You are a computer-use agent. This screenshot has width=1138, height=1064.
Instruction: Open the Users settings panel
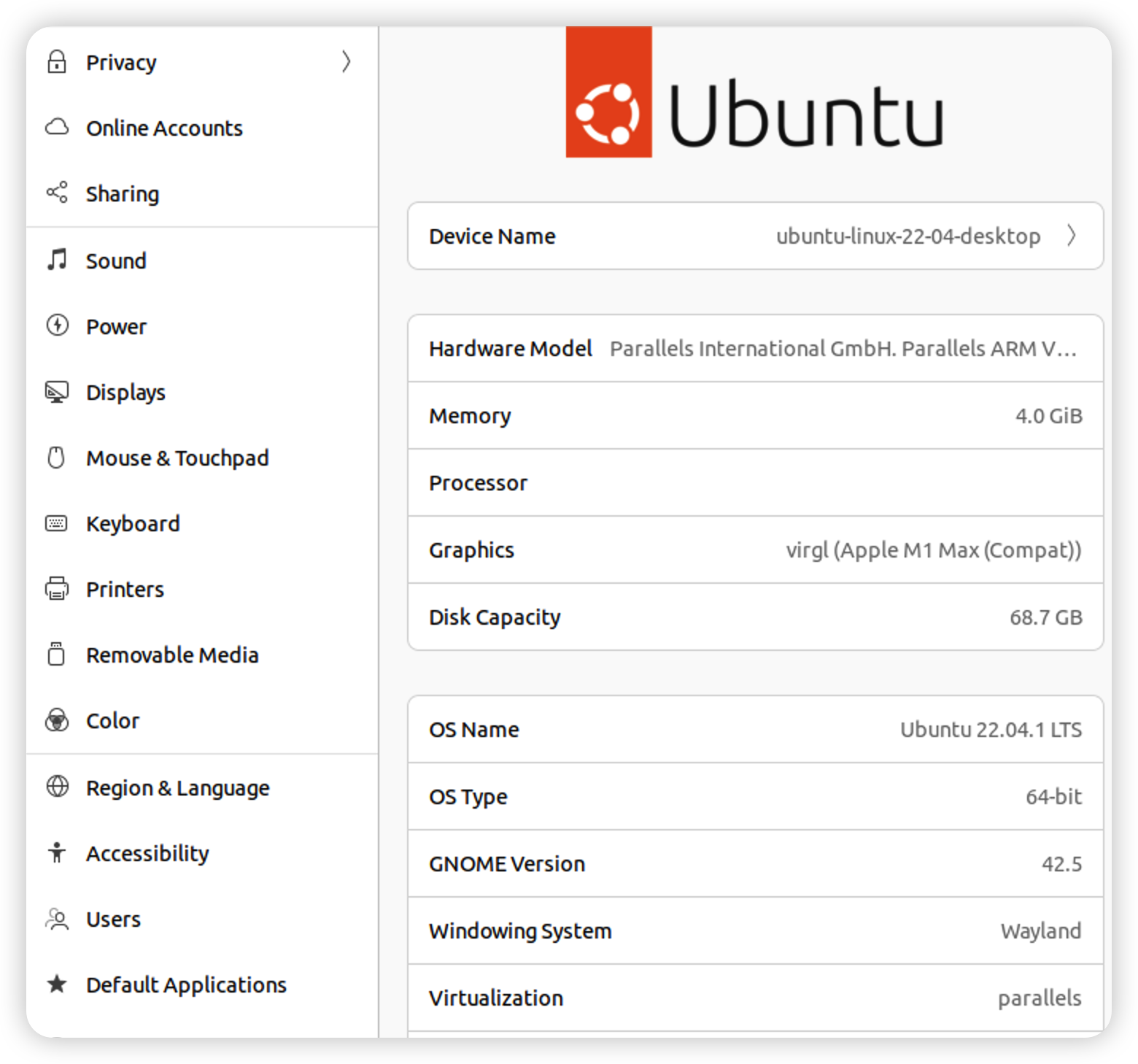coord(113,919)
